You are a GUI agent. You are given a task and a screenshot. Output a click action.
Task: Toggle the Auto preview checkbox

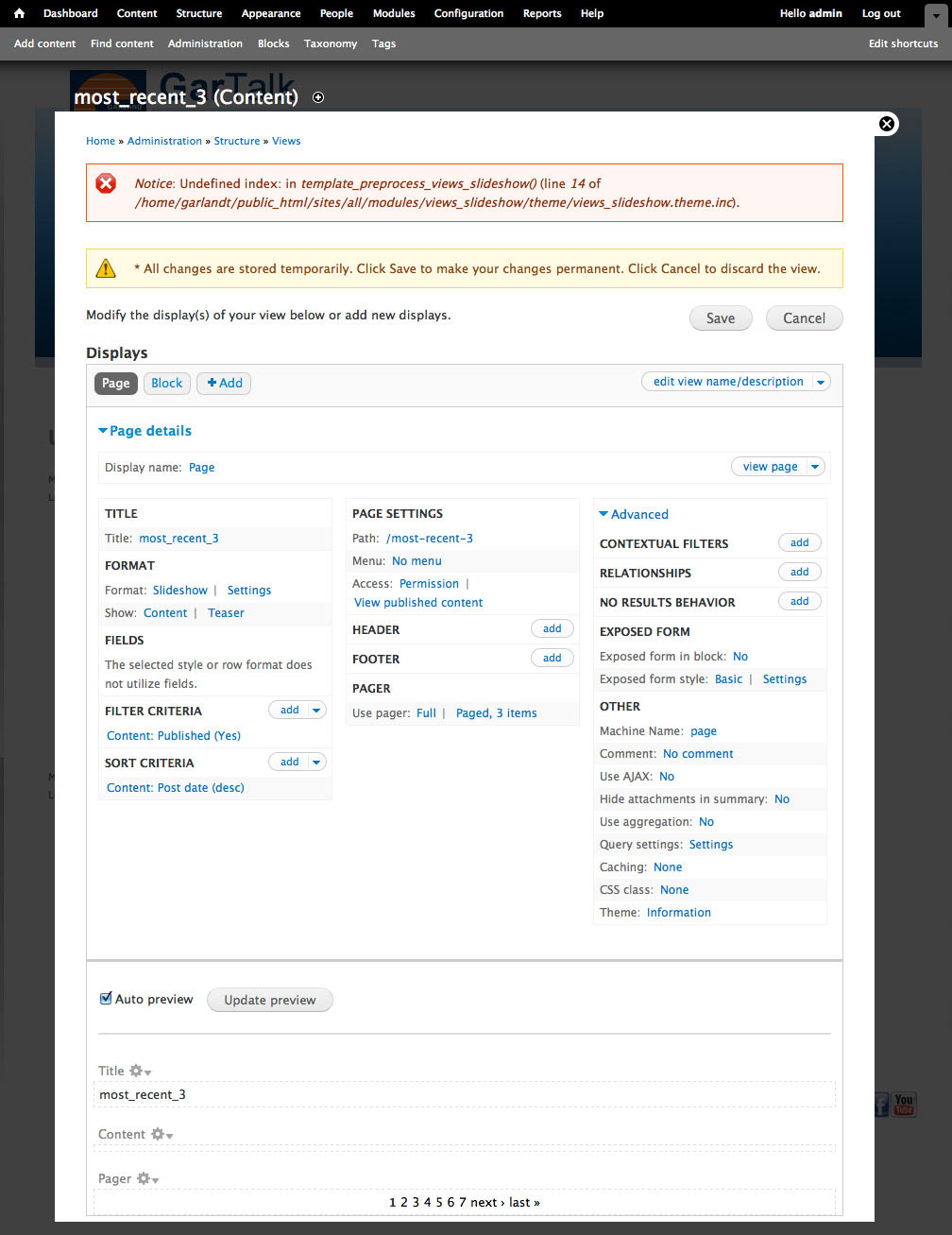point(106,999)
